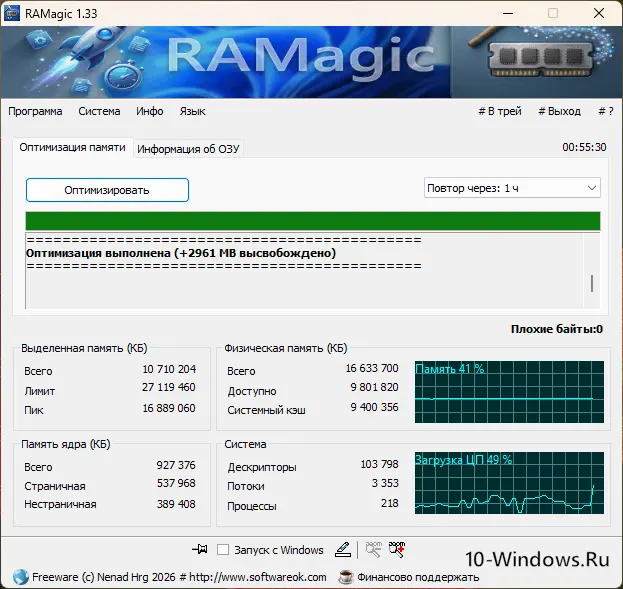Viewport: 623px width, 589px height.
Task: Click the RAMagic app icon in title bar
Action: [x=11, y=13]
